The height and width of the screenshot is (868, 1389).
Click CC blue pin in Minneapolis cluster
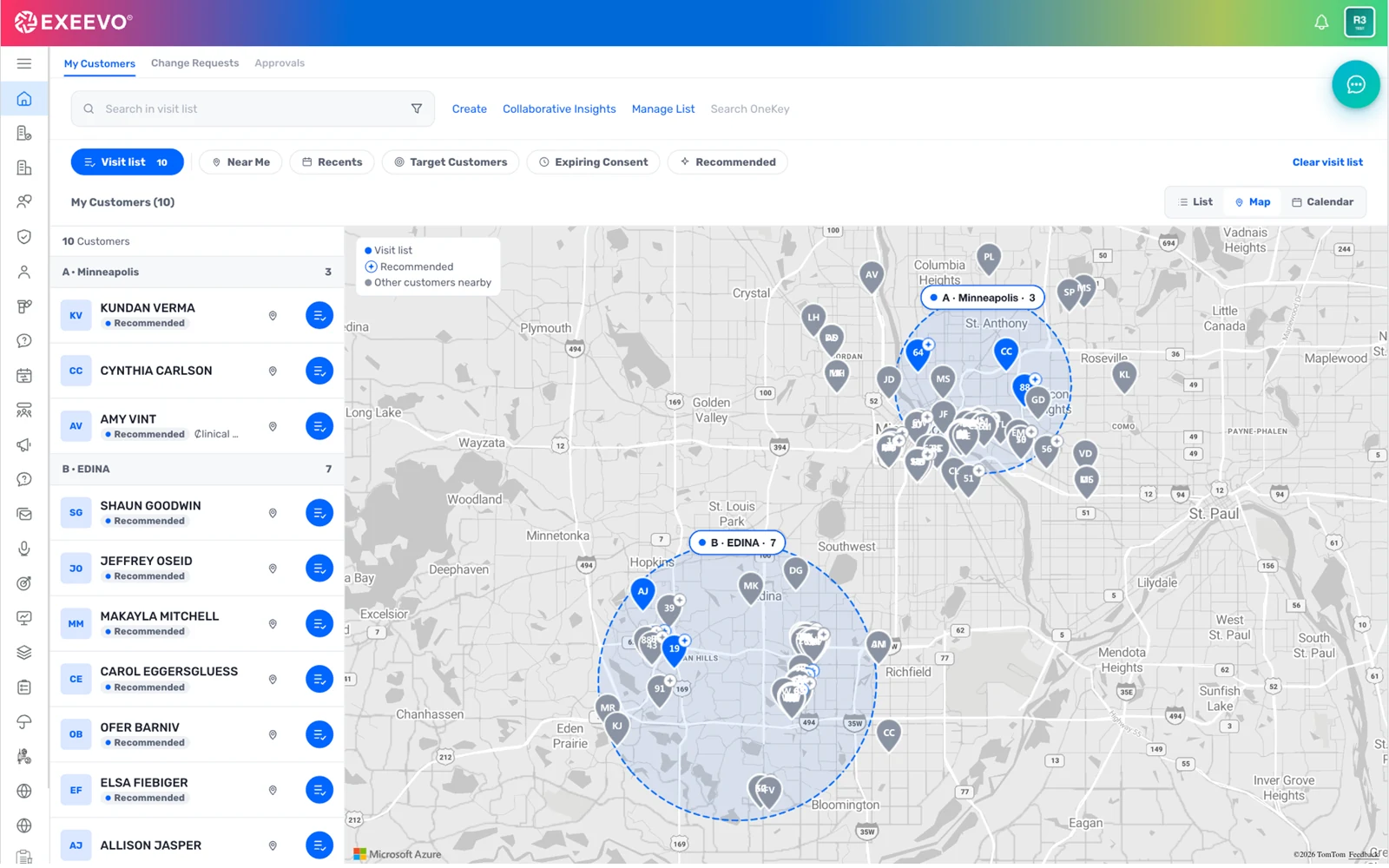[x=1006, y=352]
